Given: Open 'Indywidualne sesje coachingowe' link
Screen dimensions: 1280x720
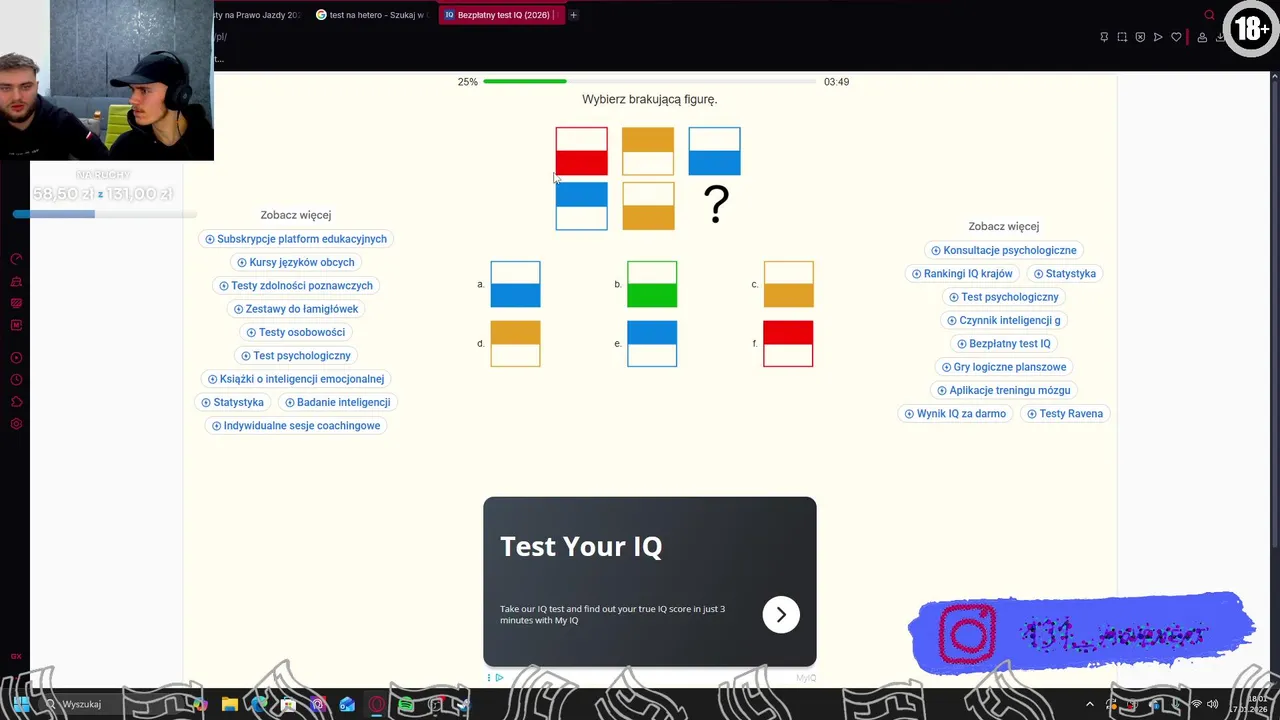Looking at the screenshot, I should pos(295,425).
